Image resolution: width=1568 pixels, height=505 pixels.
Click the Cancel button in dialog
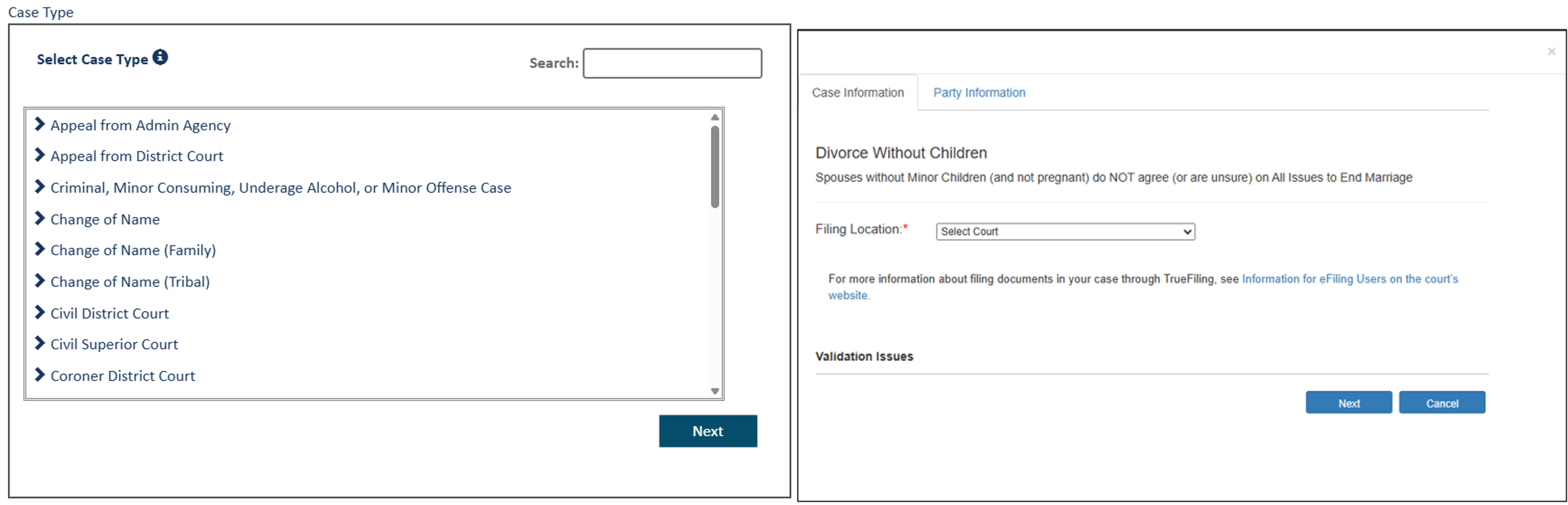point(1442,403)
